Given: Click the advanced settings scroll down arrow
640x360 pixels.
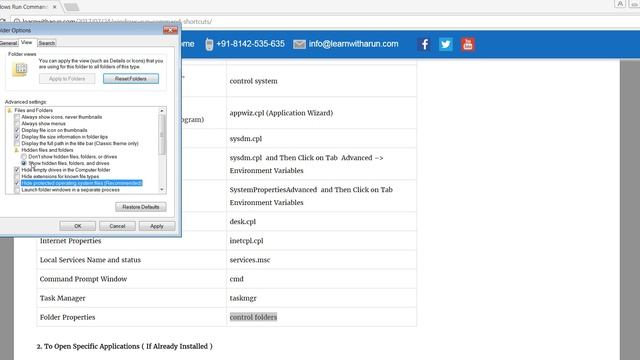Looking at the screenshot, I should [x=162, y=190].
